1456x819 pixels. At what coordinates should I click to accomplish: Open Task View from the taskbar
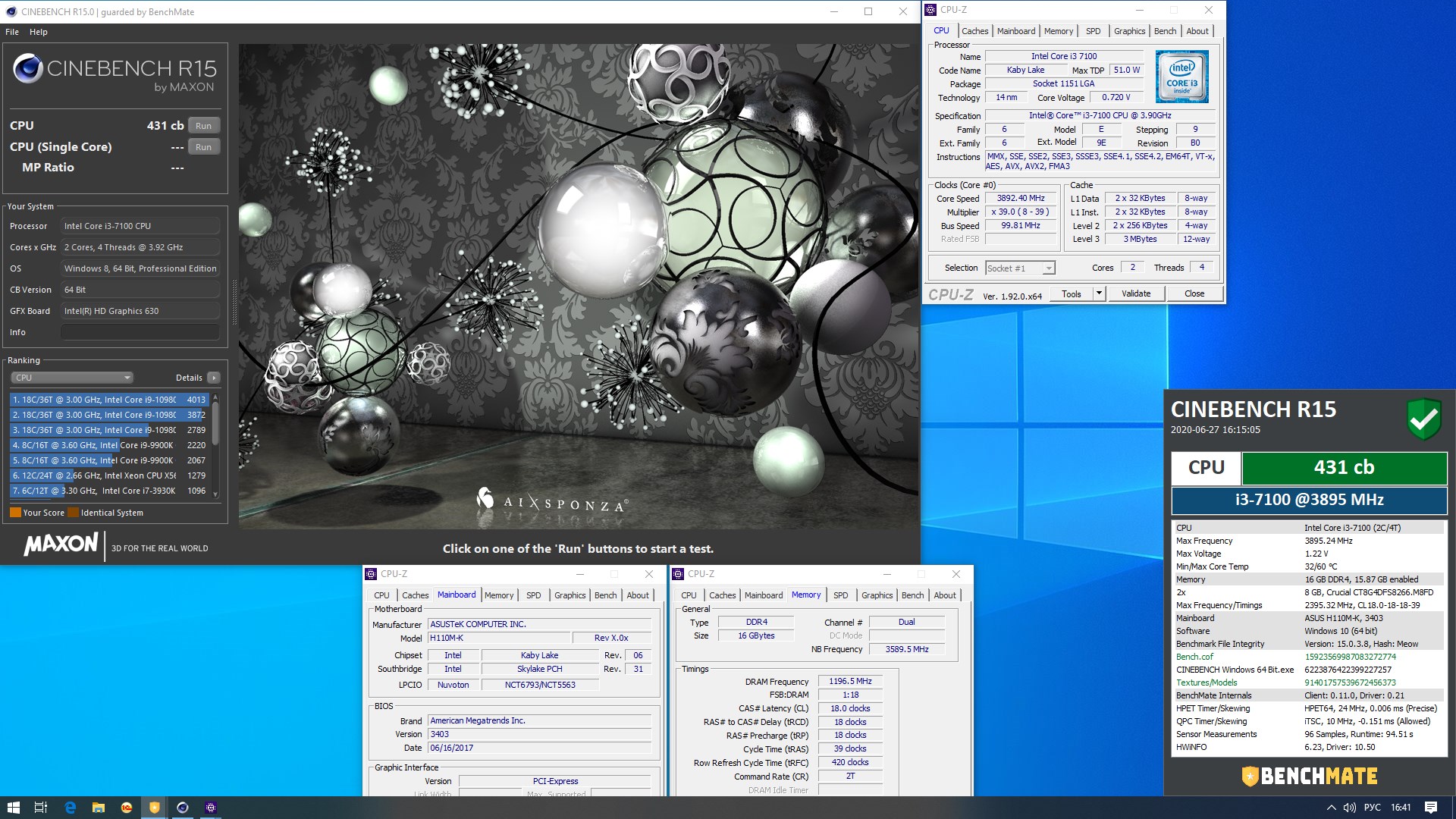[x=41, y=808]
